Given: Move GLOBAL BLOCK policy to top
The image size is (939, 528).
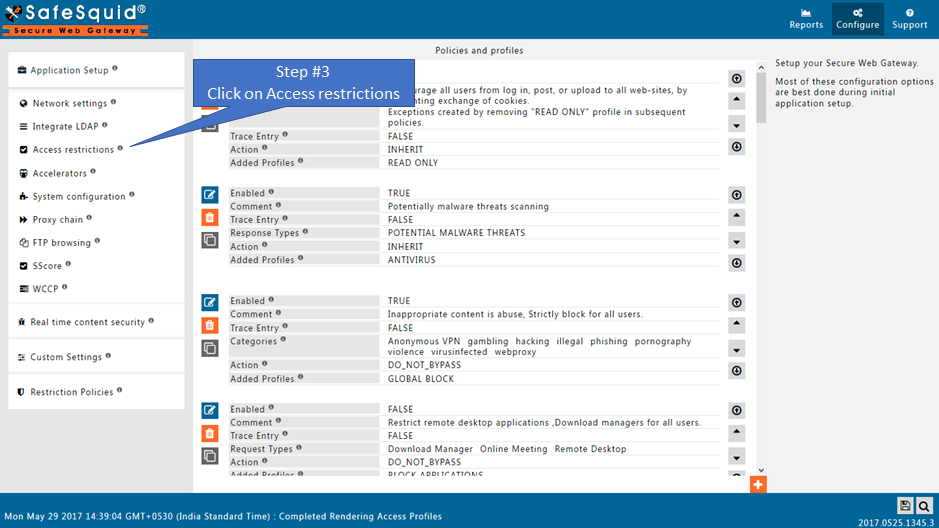Looking at the screenshot, I should point(737,302).
